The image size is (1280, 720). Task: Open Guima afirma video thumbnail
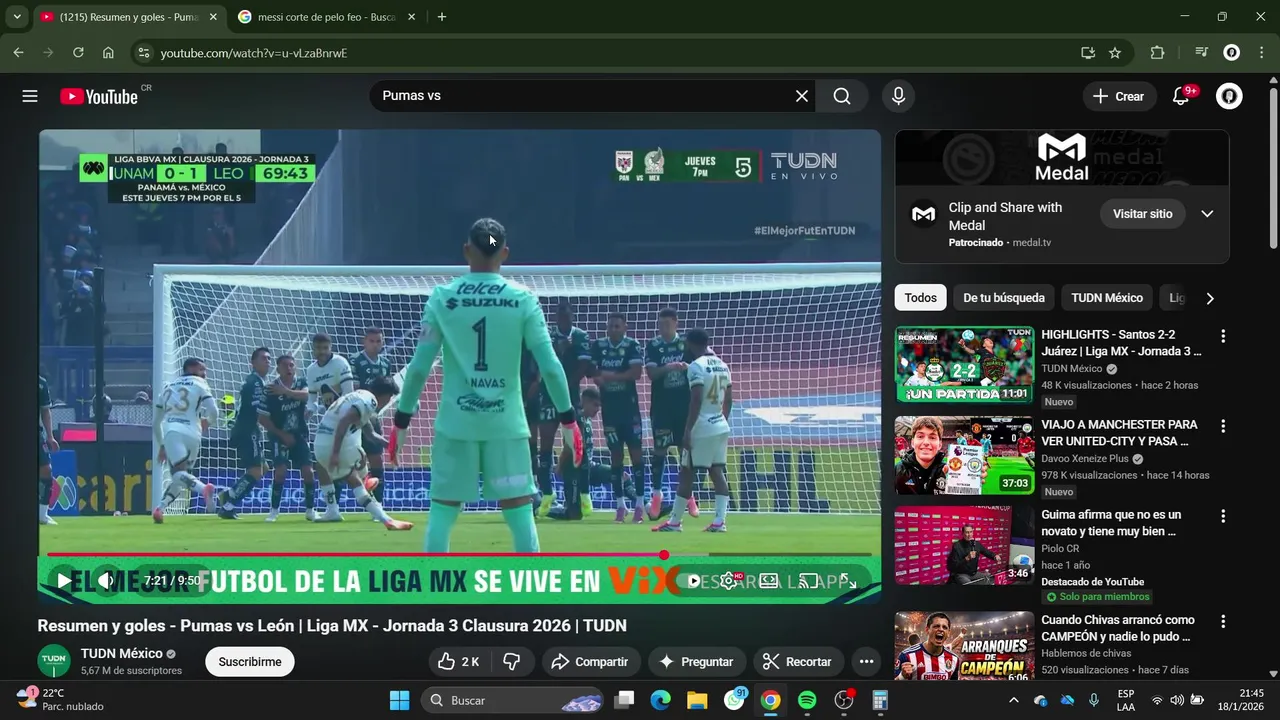pyautogui.click(x=964, y=545)
